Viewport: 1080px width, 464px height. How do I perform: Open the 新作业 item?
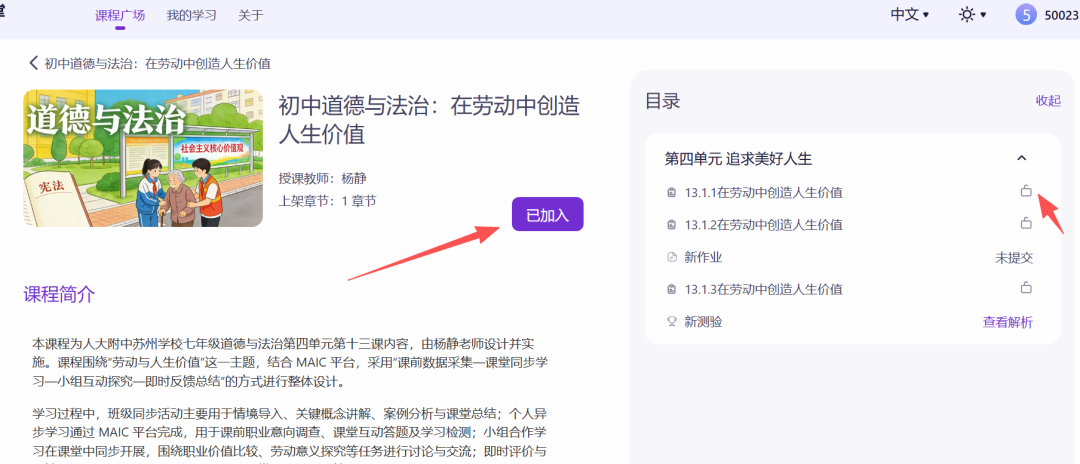tap(703, 257)
